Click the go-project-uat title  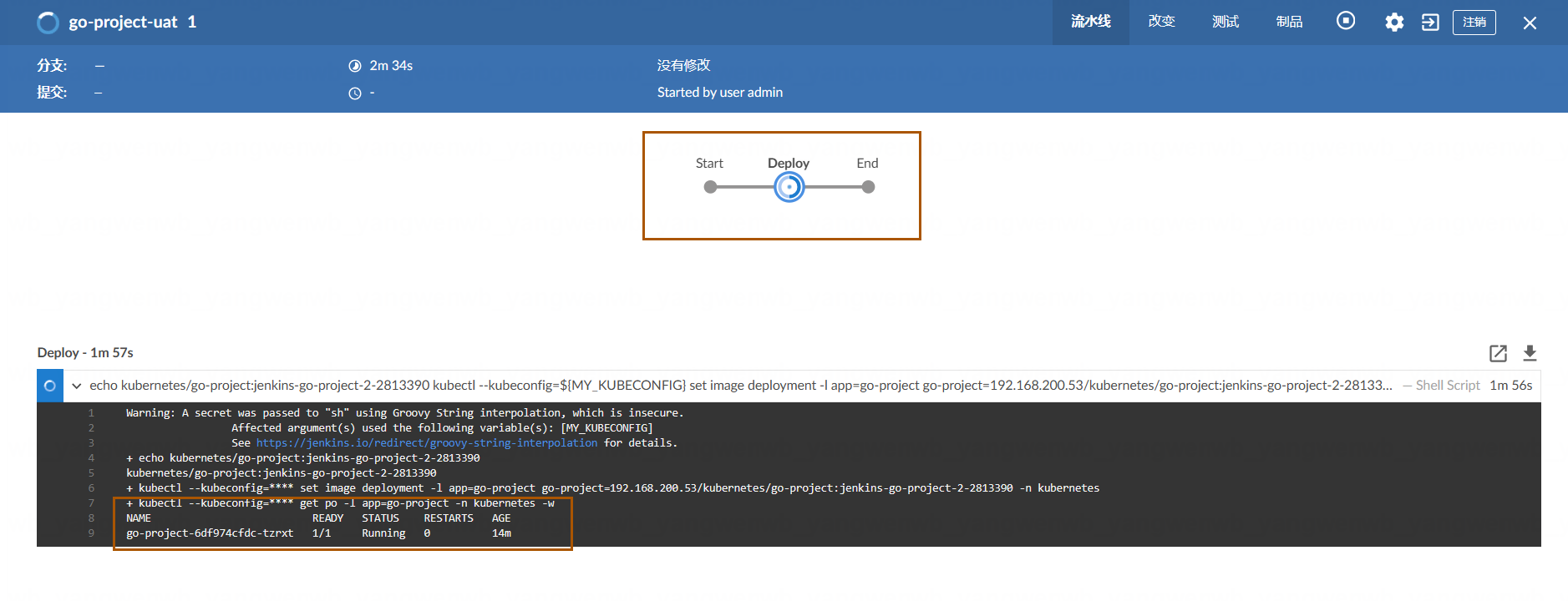point(123,23)
